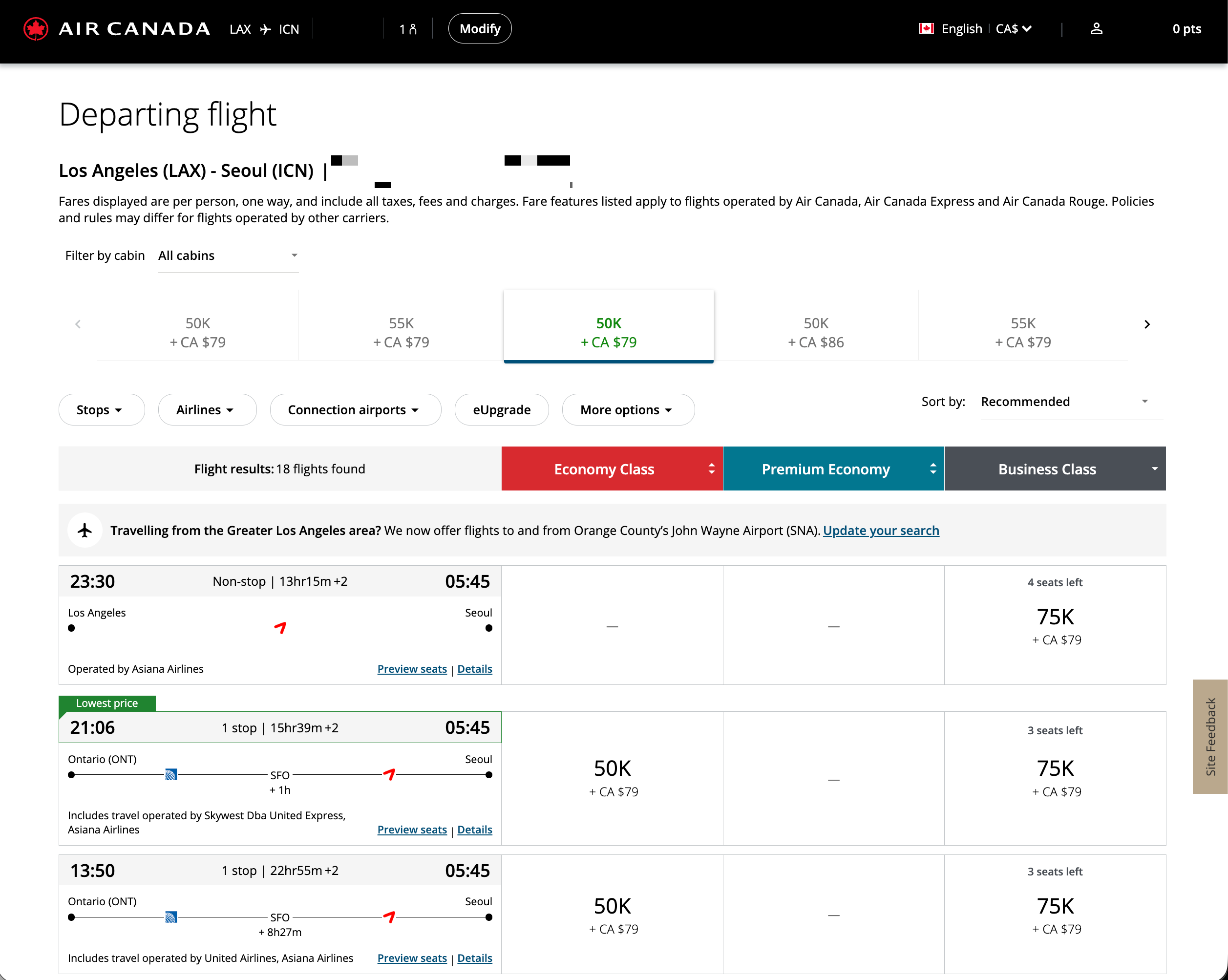Open the All cabins filter dropdown
Screen dimensions: 1228x980
pyautogui.click(x=228, y=256)
